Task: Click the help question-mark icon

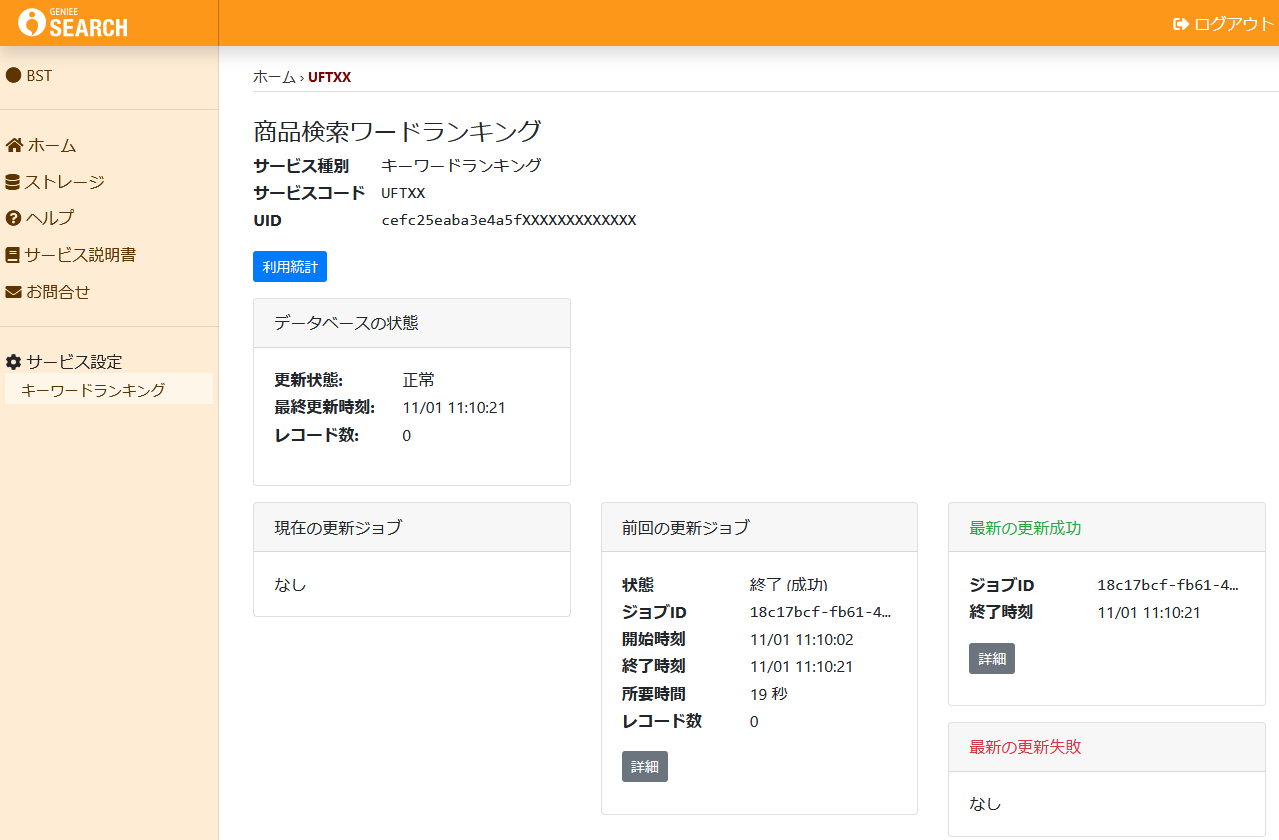Action: click(x=13, y=218)
